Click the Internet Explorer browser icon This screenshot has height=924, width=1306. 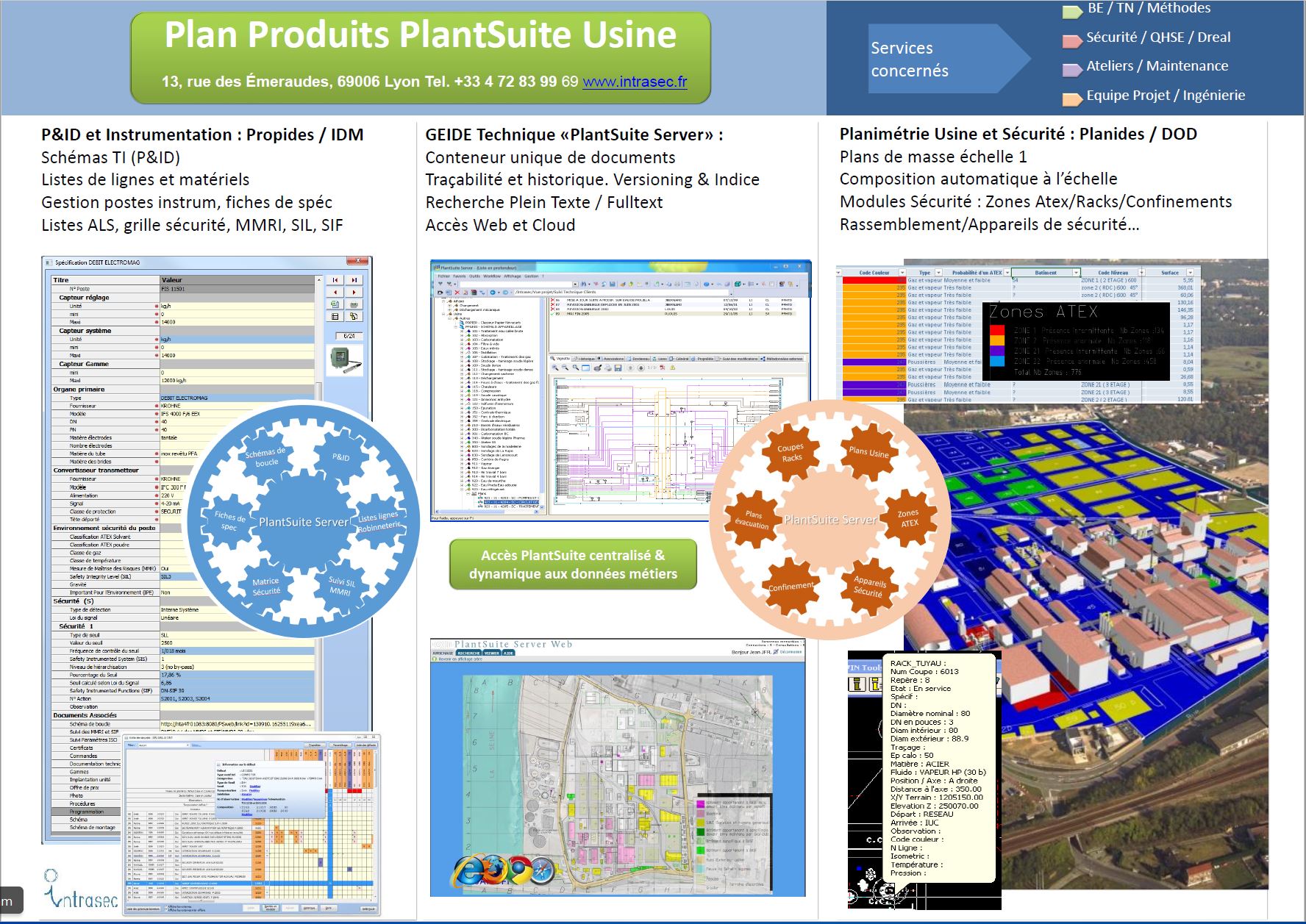(468, 870)
